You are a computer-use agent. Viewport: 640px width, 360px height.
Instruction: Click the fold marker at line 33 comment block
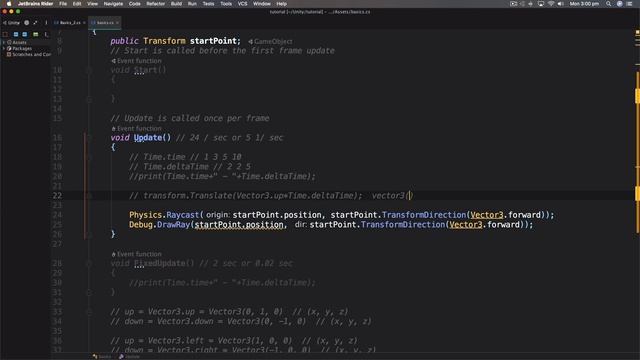tap(89, 312)
